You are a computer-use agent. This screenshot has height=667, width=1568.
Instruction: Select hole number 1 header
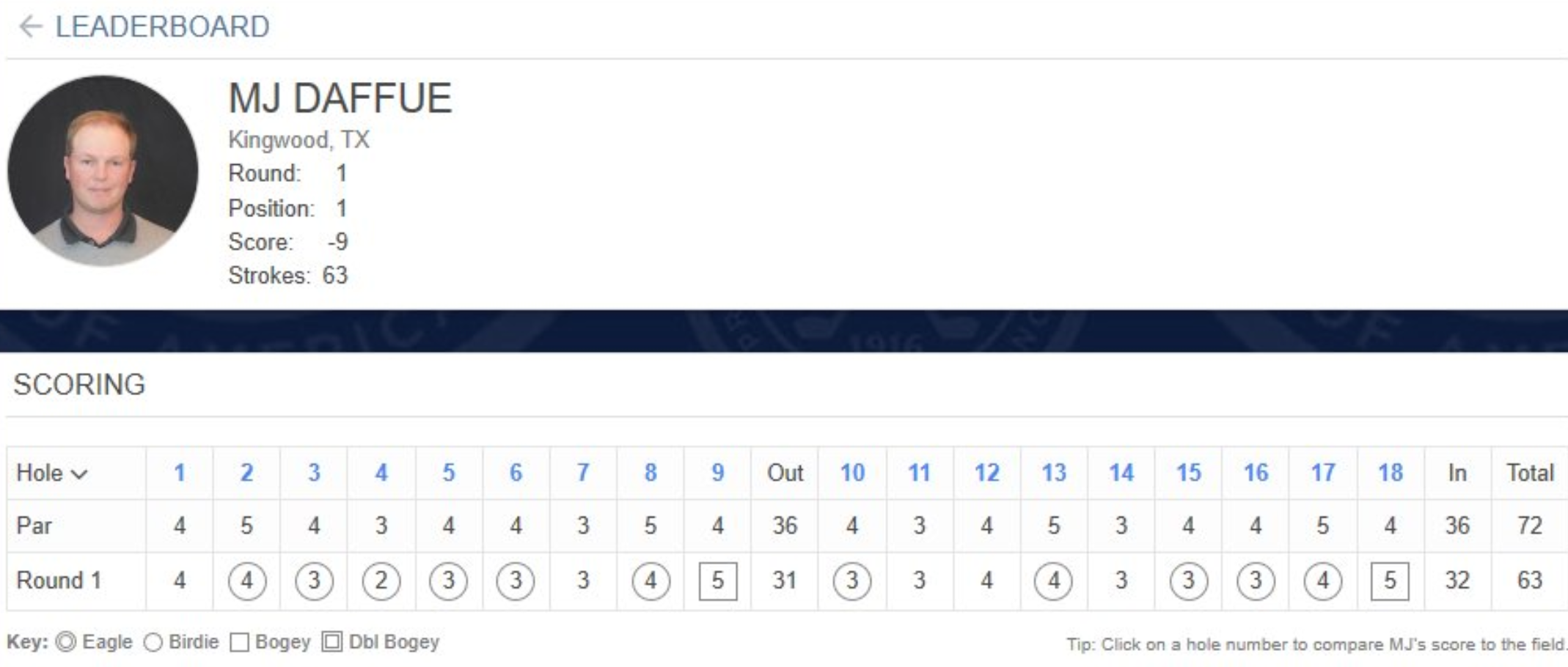[x=179, y=473]
